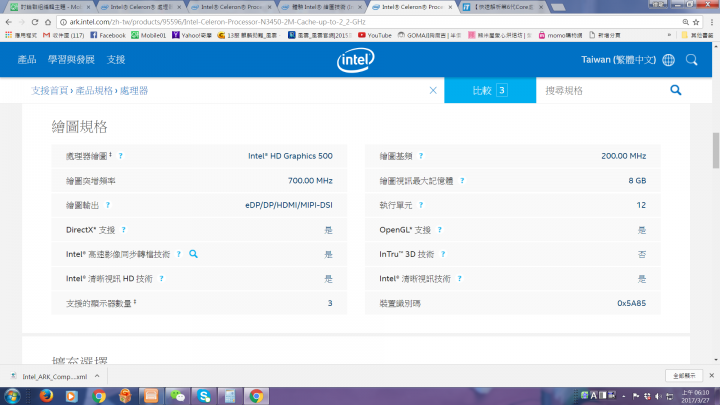
Task: Click the vertical scrollbar thumb
Action: tap(716, 150)
